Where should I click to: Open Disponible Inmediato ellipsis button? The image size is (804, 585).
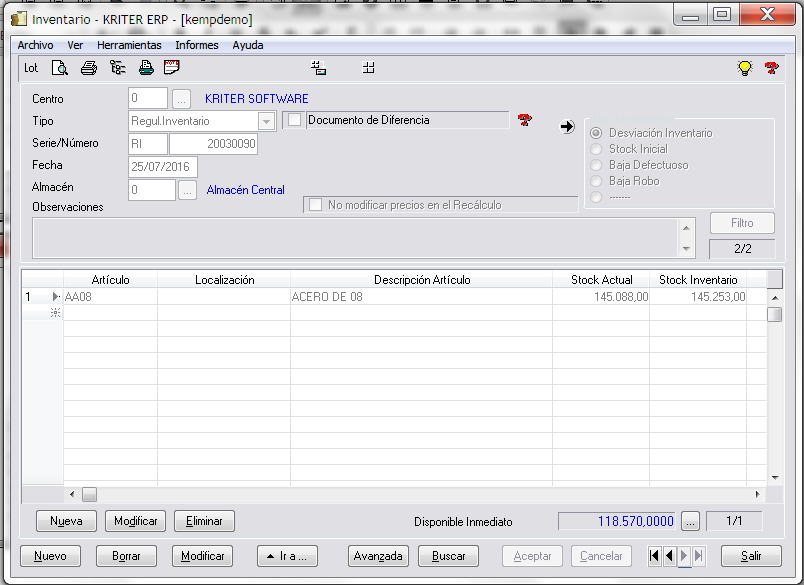pos(690,521)
